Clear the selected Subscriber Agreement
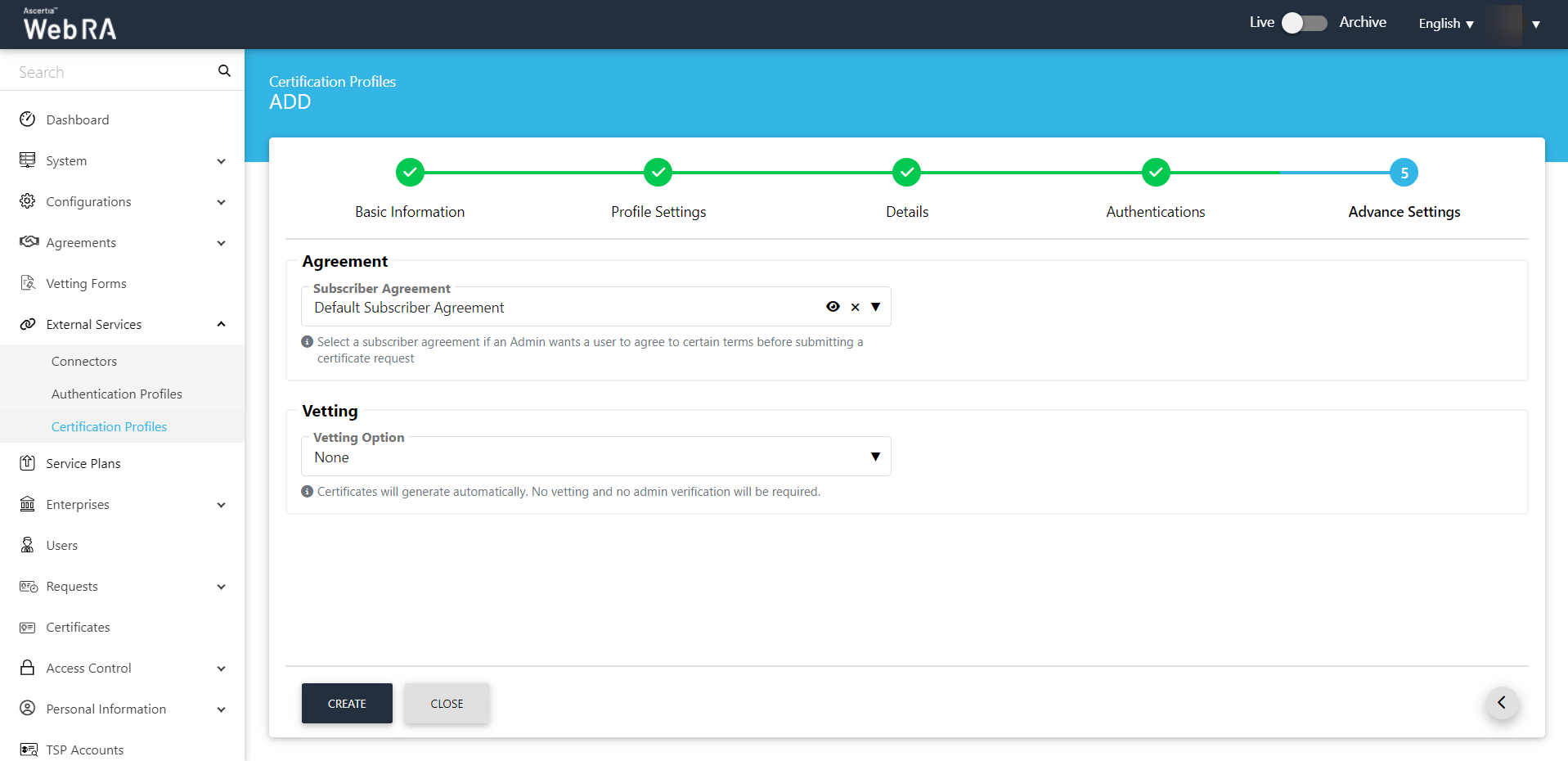Image resolution: width=1568 pixels, height=761 pixels. click(x=855, y=307)
